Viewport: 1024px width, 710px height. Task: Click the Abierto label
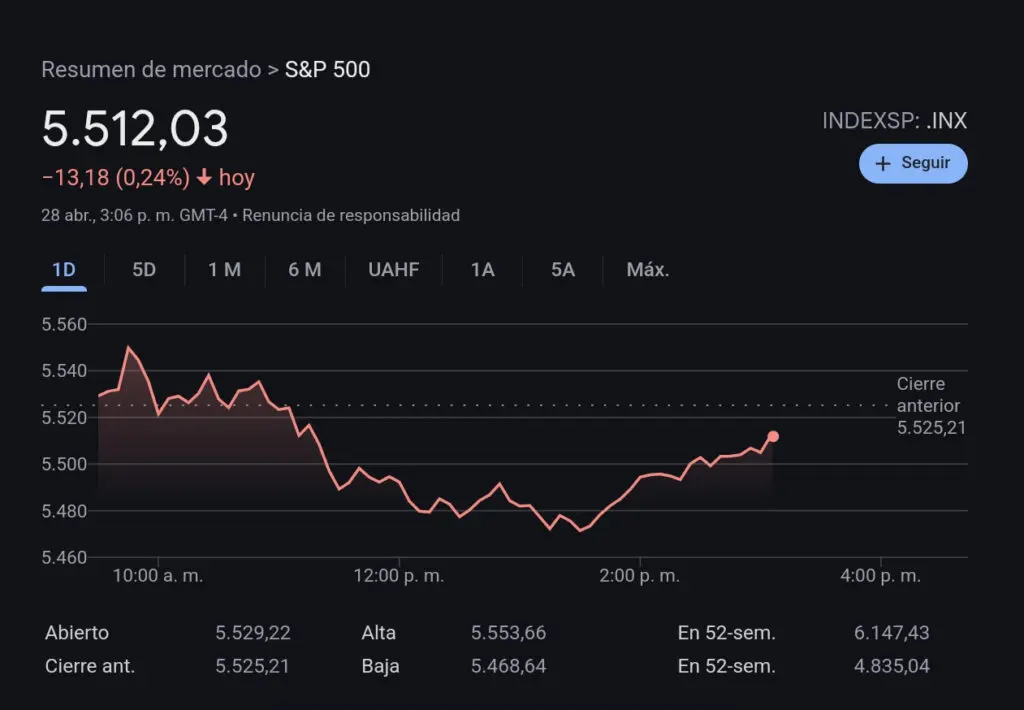click(x=77, y=633)
